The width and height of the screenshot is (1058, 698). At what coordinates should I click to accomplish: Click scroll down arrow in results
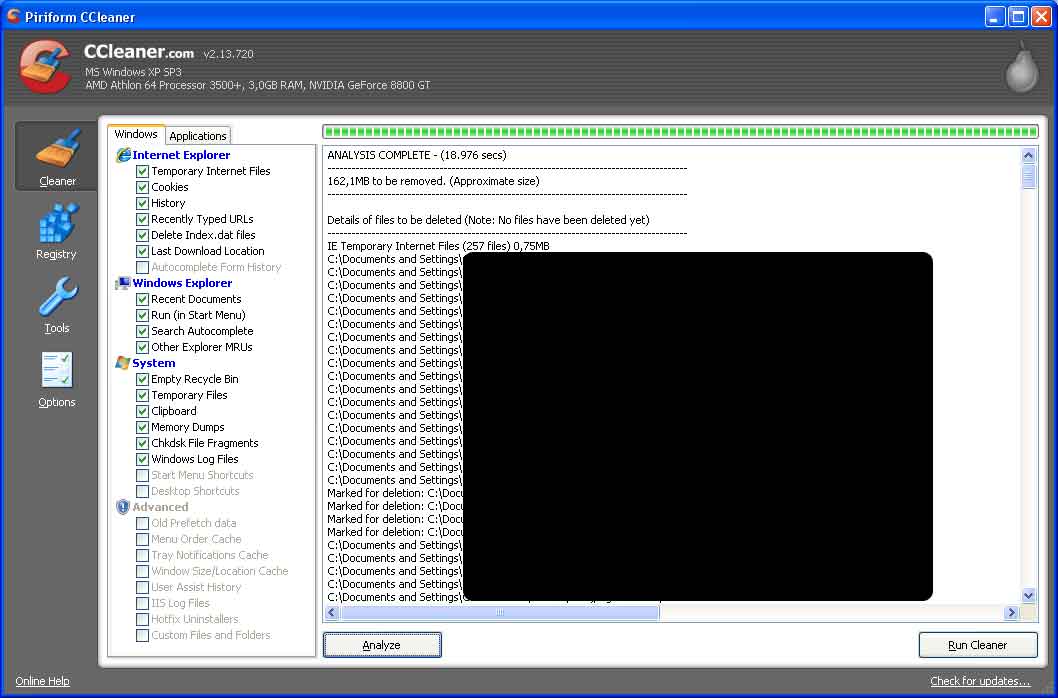click(1028, 596)
